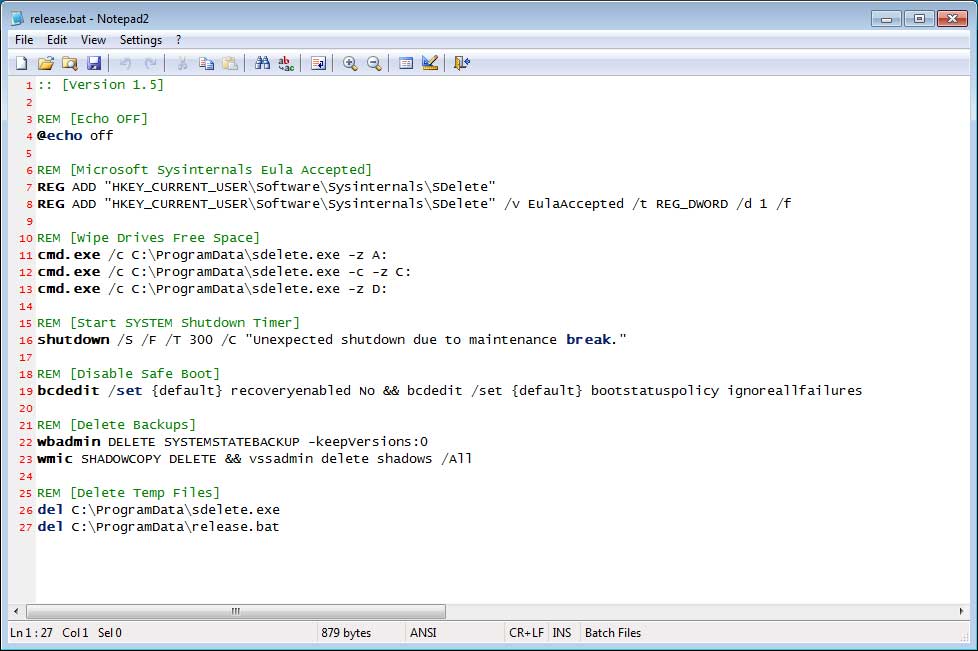Click 'REM [Start SYSTEM Shutdown Timer]' comment
This screenshot has width=978, height=651.
(168, 322)
